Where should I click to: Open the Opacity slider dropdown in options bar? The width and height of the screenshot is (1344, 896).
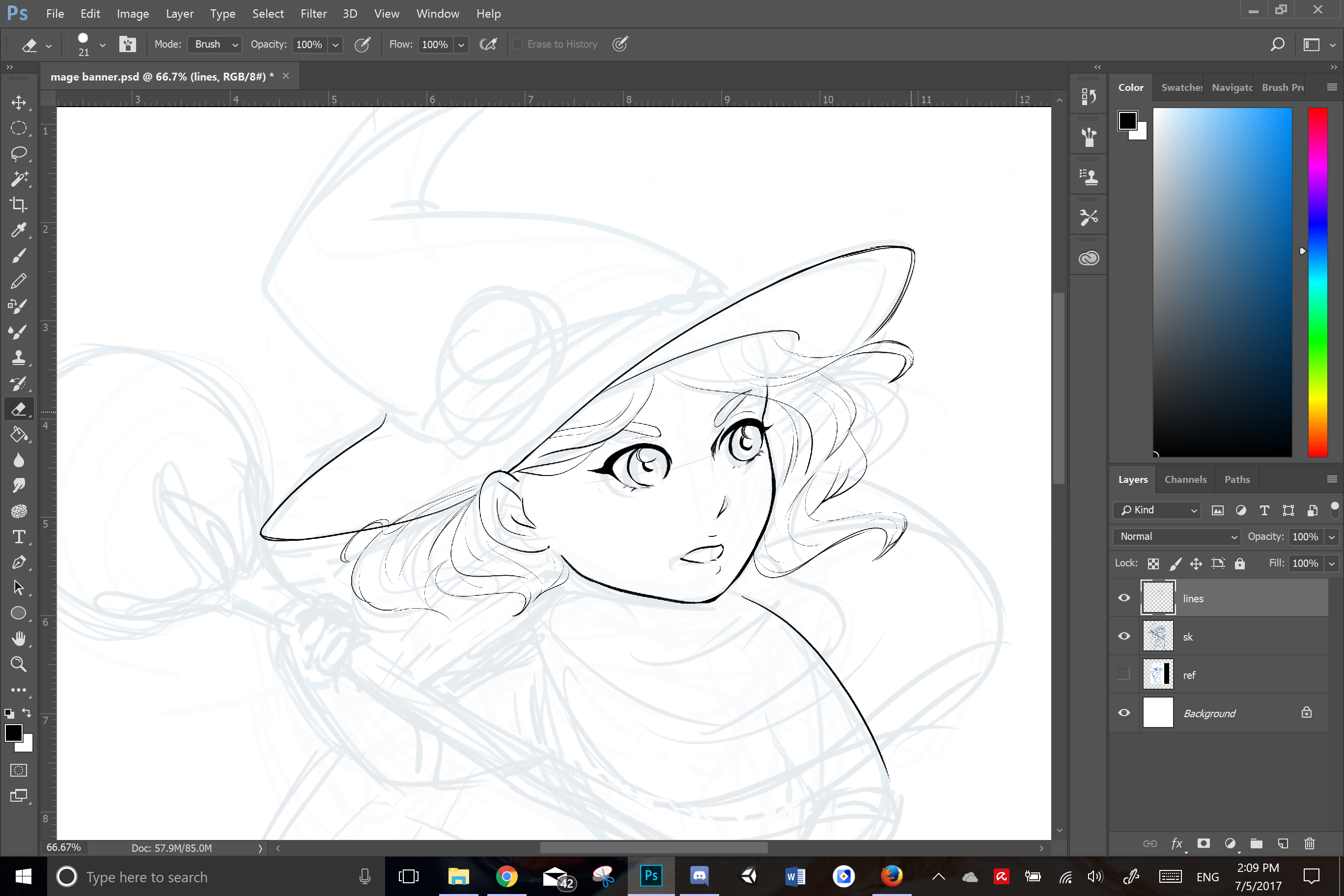pyautogui.click(x=336, y=45)
